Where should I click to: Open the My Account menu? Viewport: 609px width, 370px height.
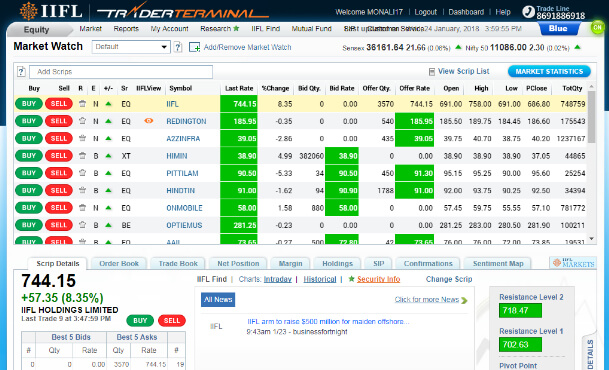169,29
